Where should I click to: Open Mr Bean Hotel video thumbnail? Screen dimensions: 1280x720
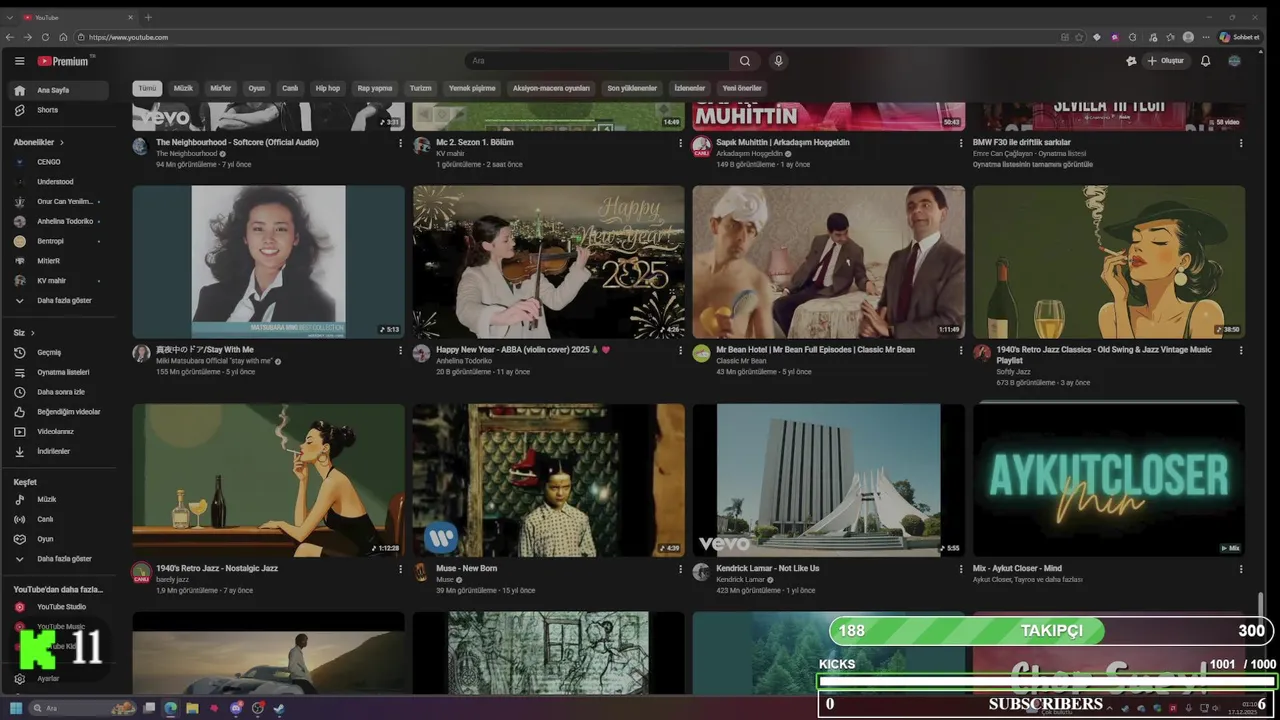pos(829,261)
